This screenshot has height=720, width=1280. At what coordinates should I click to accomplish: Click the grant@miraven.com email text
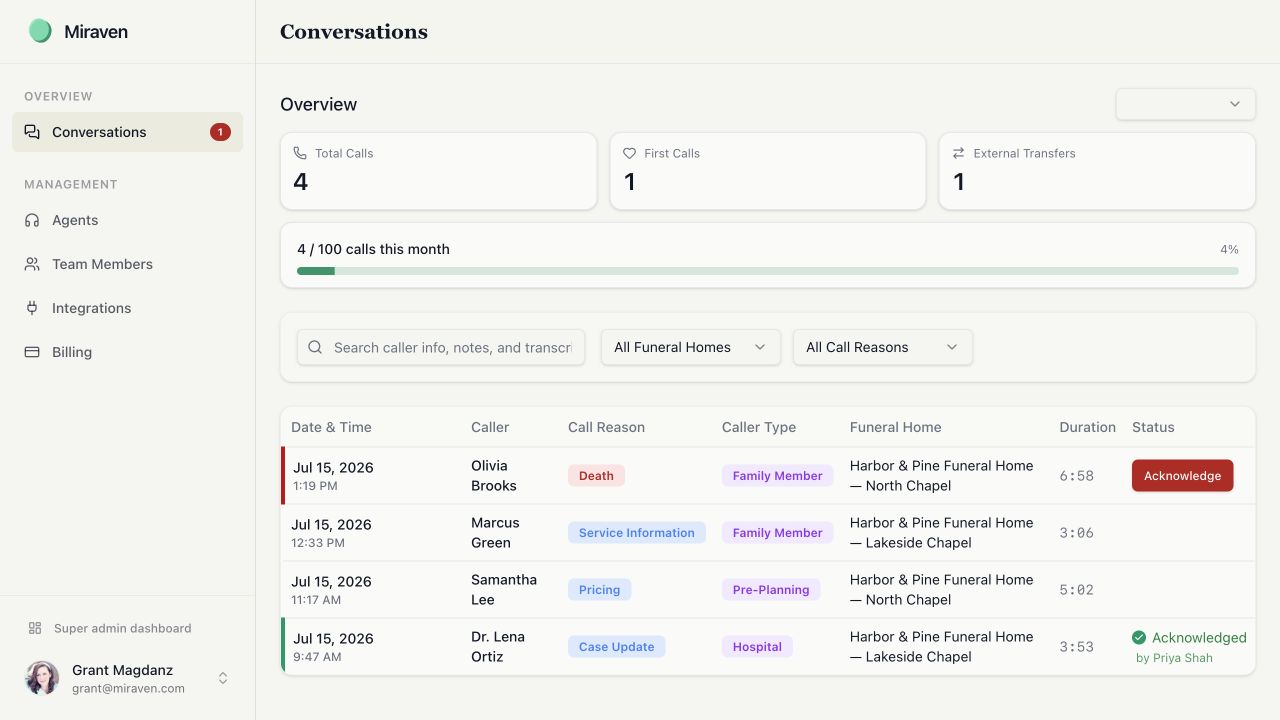(128, 688)
